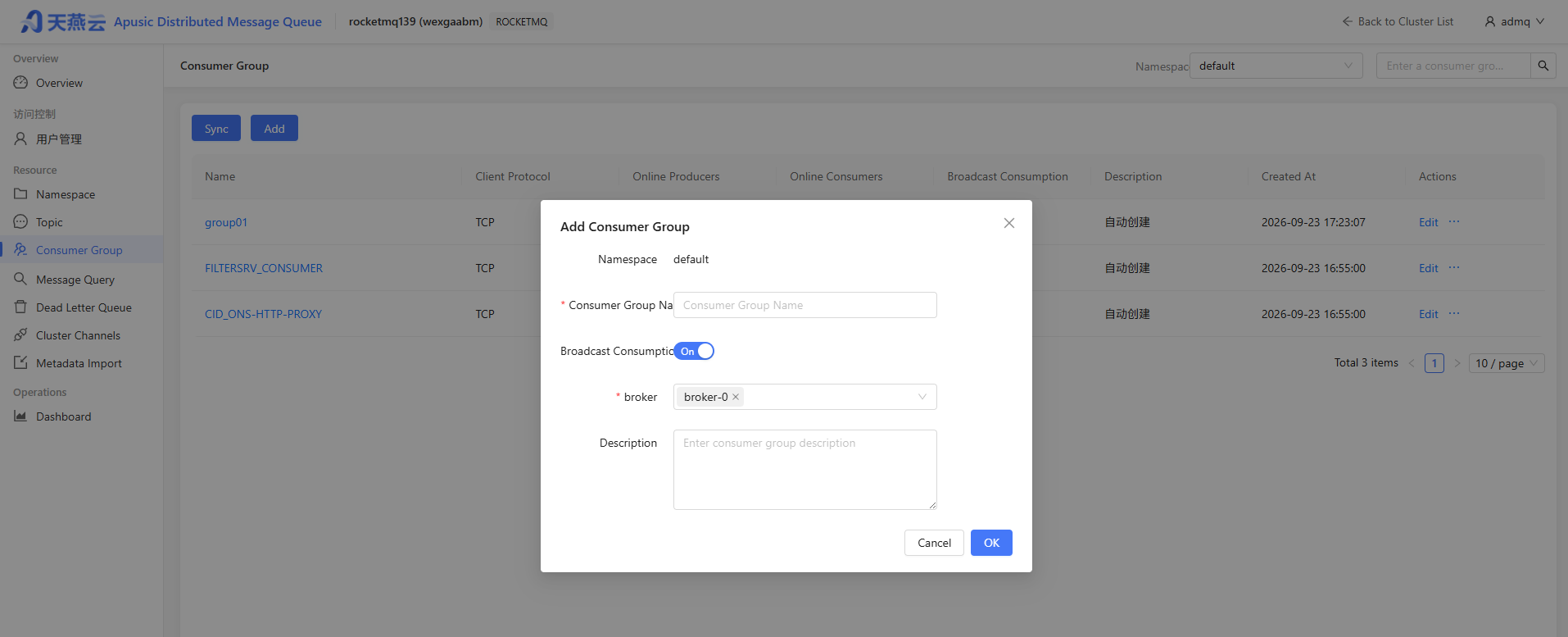Click the Metadata Import icon
This screenshot has width=1568, height=637.
coord(20,362)
